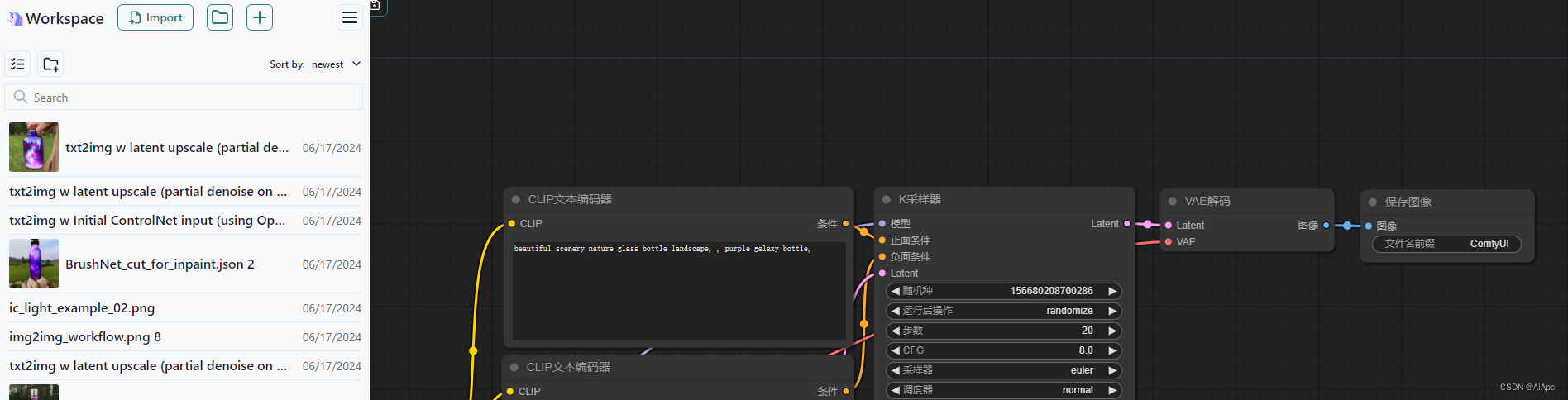Viewport: 1568px width, 400px height.
Task: Create a new workflow with the plus button
Action: pos(260,17)
